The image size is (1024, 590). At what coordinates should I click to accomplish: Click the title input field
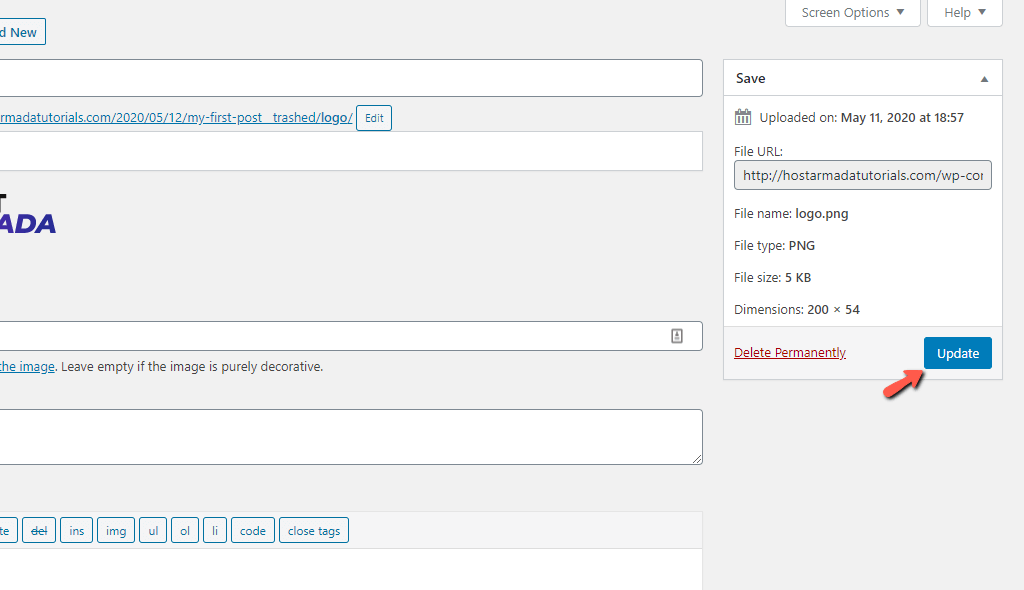coord(351,78)
